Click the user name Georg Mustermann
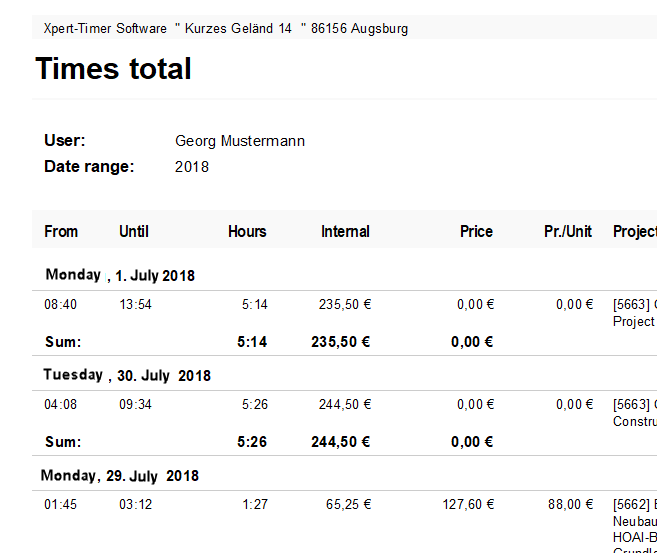This screenshot has width=657, height=553. pos(239,141)
